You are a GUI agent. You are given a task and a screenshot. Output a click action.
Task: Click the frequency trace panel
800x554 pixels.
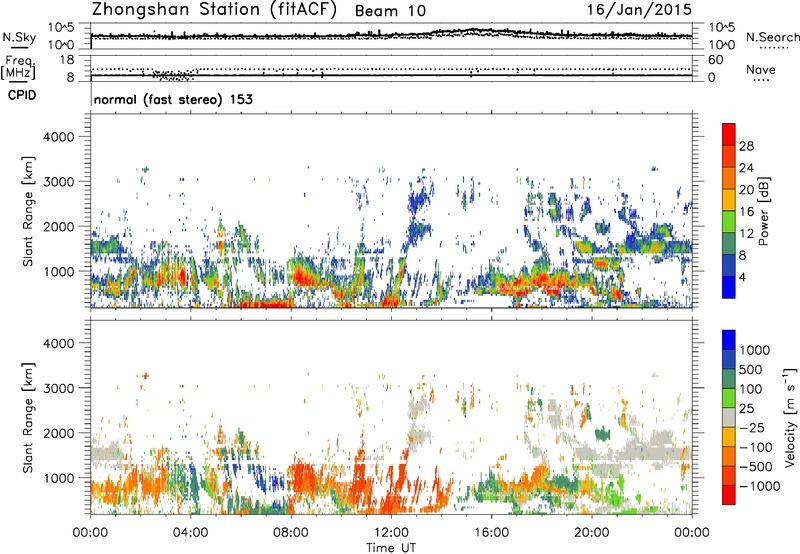(x=391, y=68)
